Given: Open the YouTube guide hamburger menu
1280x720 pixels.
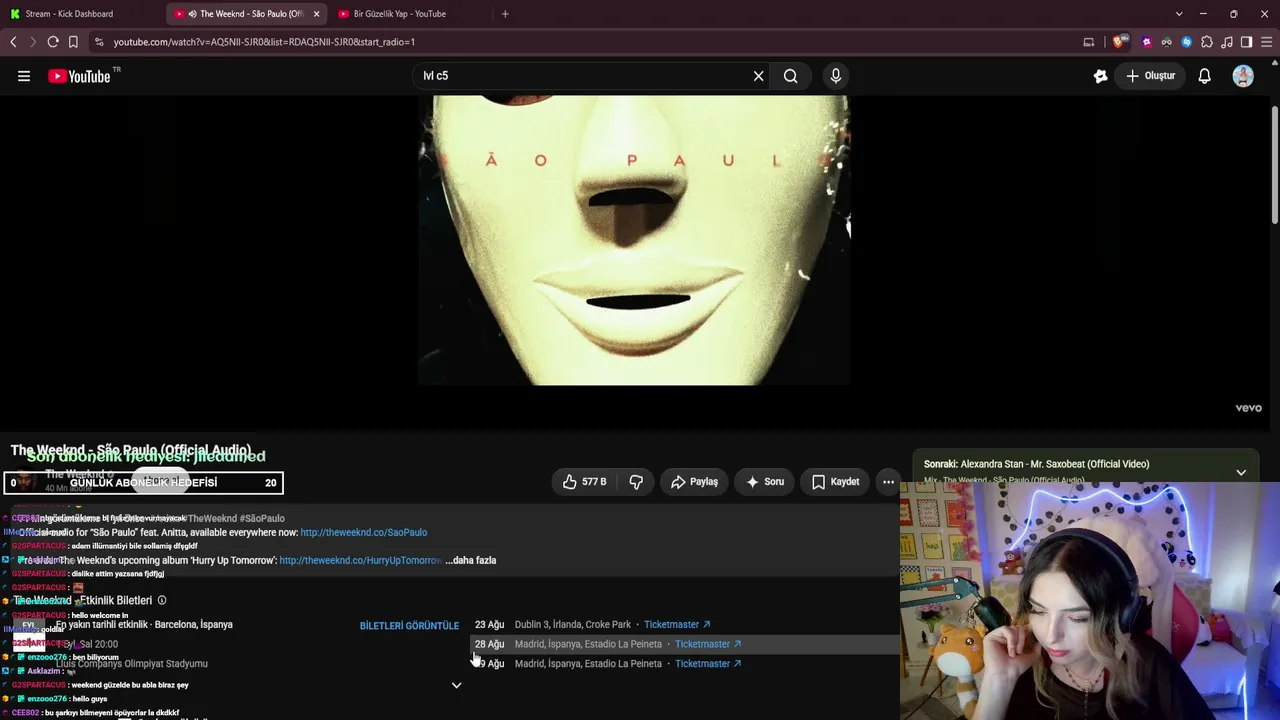Looking at the screenshot, I should (24, 76).
